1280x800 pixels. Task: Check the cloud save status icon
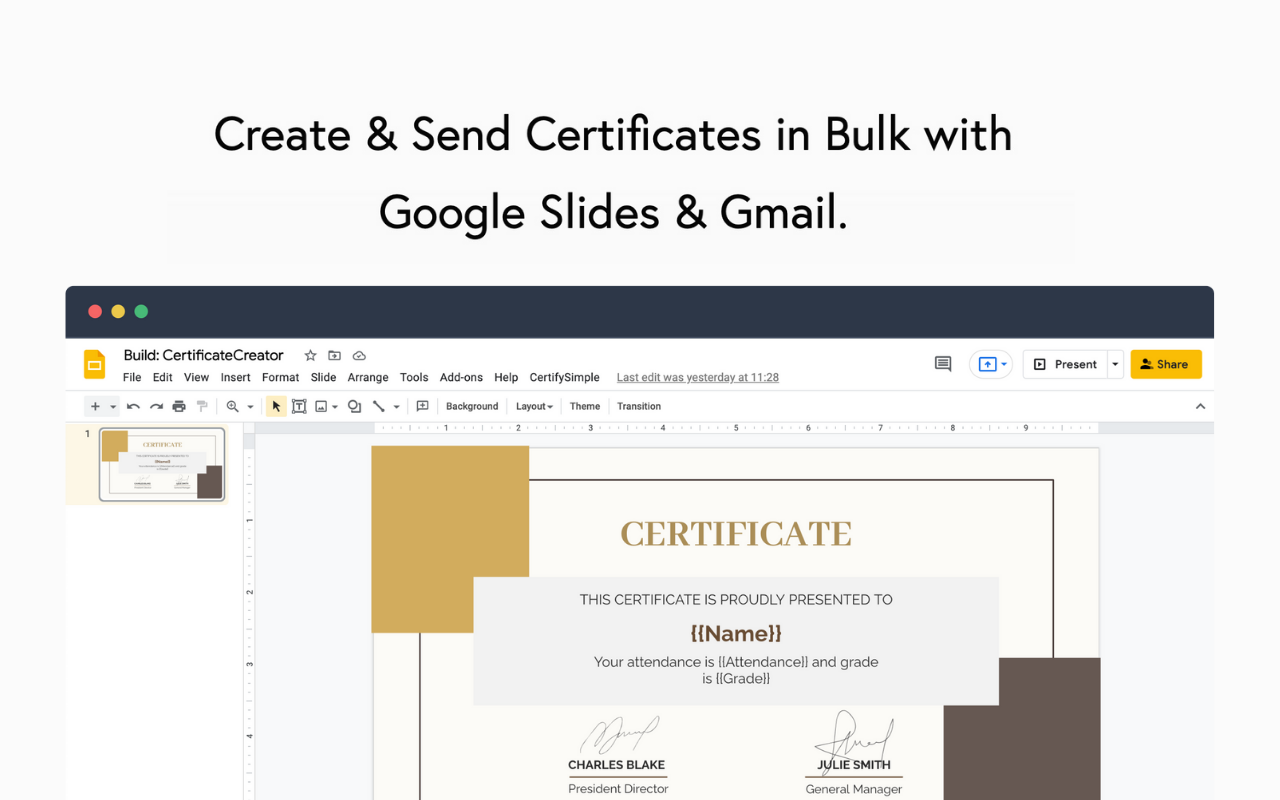(359, 355)
